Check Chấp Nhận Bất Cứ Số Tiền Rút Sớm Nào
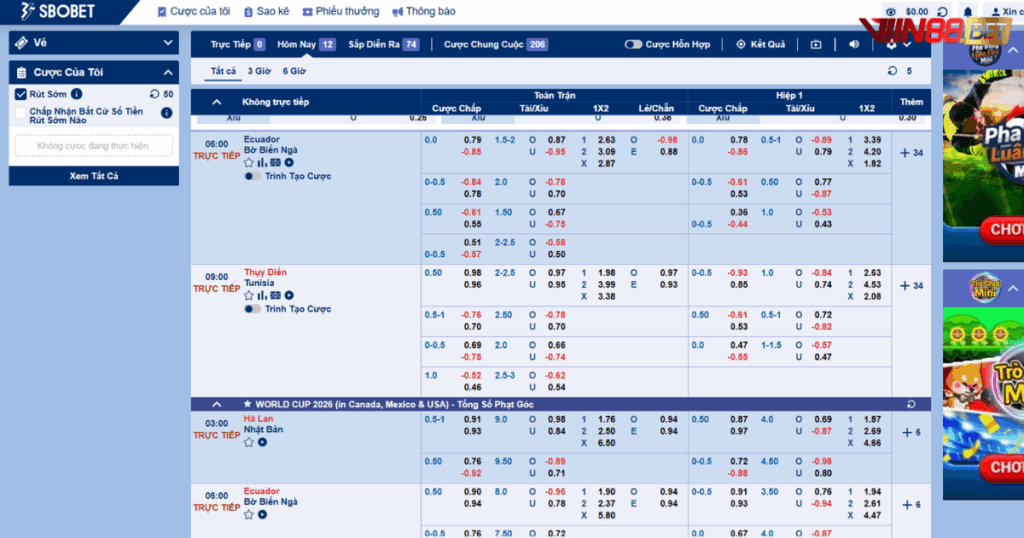This screenshot has width=1024, height=538. coord(20,112)
